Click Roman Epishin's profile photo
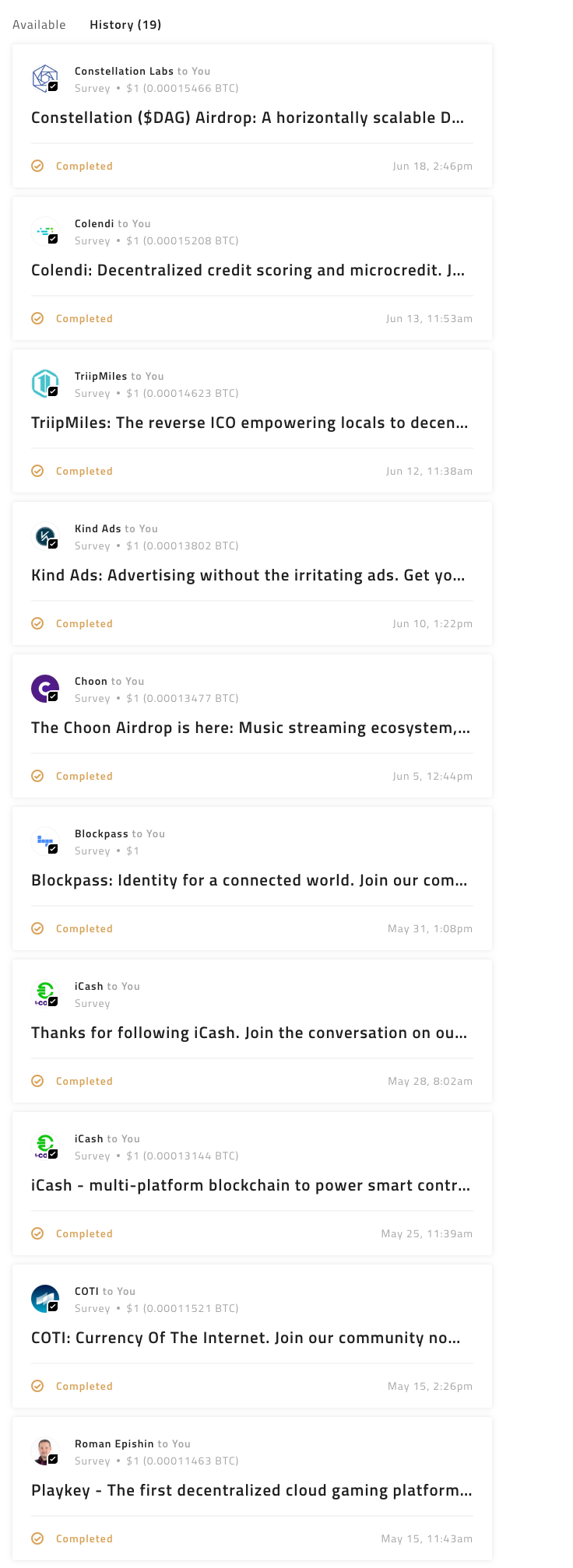This screenshot has width=573, height=1568. [45, 1450]
